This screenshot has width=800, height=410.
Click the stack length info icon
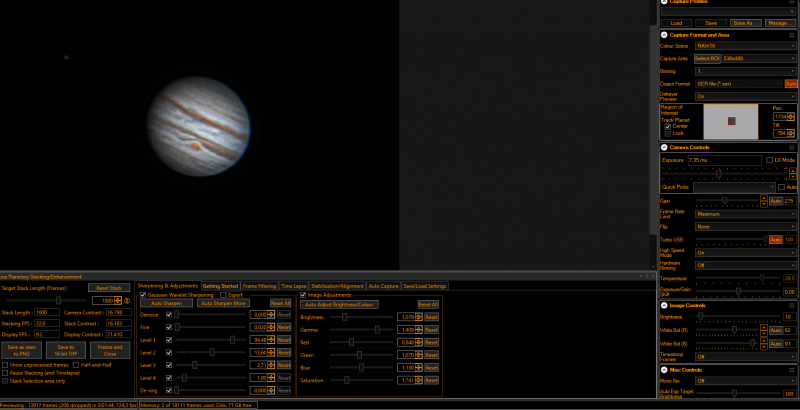[127, 301]
